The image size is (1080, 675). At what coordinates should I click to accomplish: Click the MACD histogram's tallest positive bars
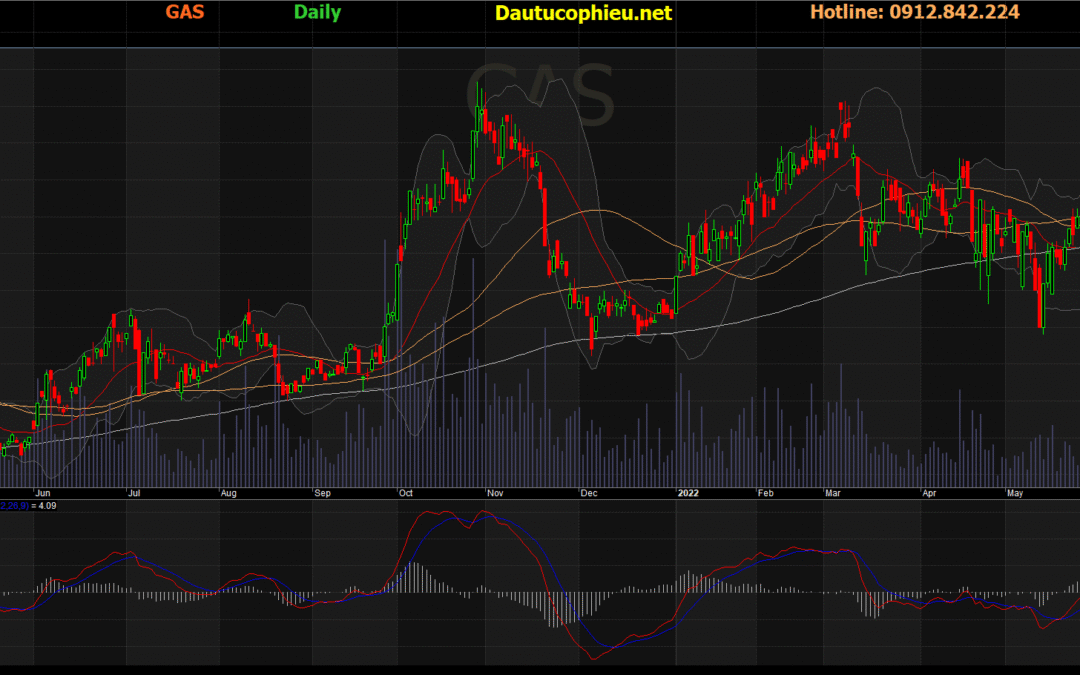point(413,568)
